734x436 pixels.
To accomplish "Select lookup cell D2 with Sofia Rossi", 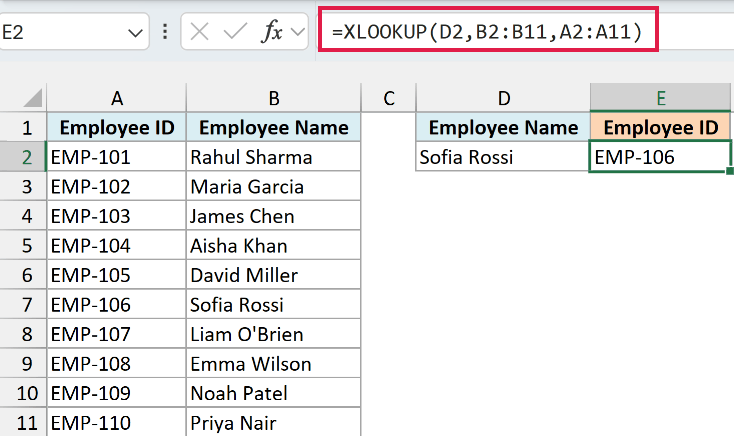I will point(503,157).
